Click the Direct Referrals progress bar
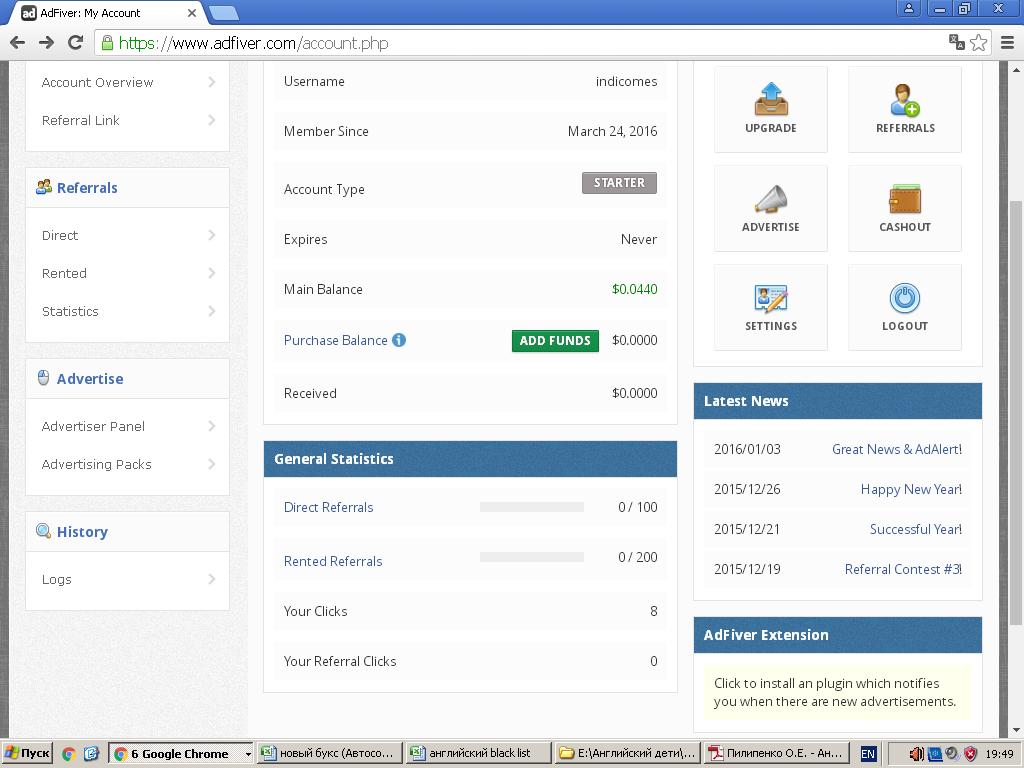This screenshot has width=1024, height=768. 532,507
